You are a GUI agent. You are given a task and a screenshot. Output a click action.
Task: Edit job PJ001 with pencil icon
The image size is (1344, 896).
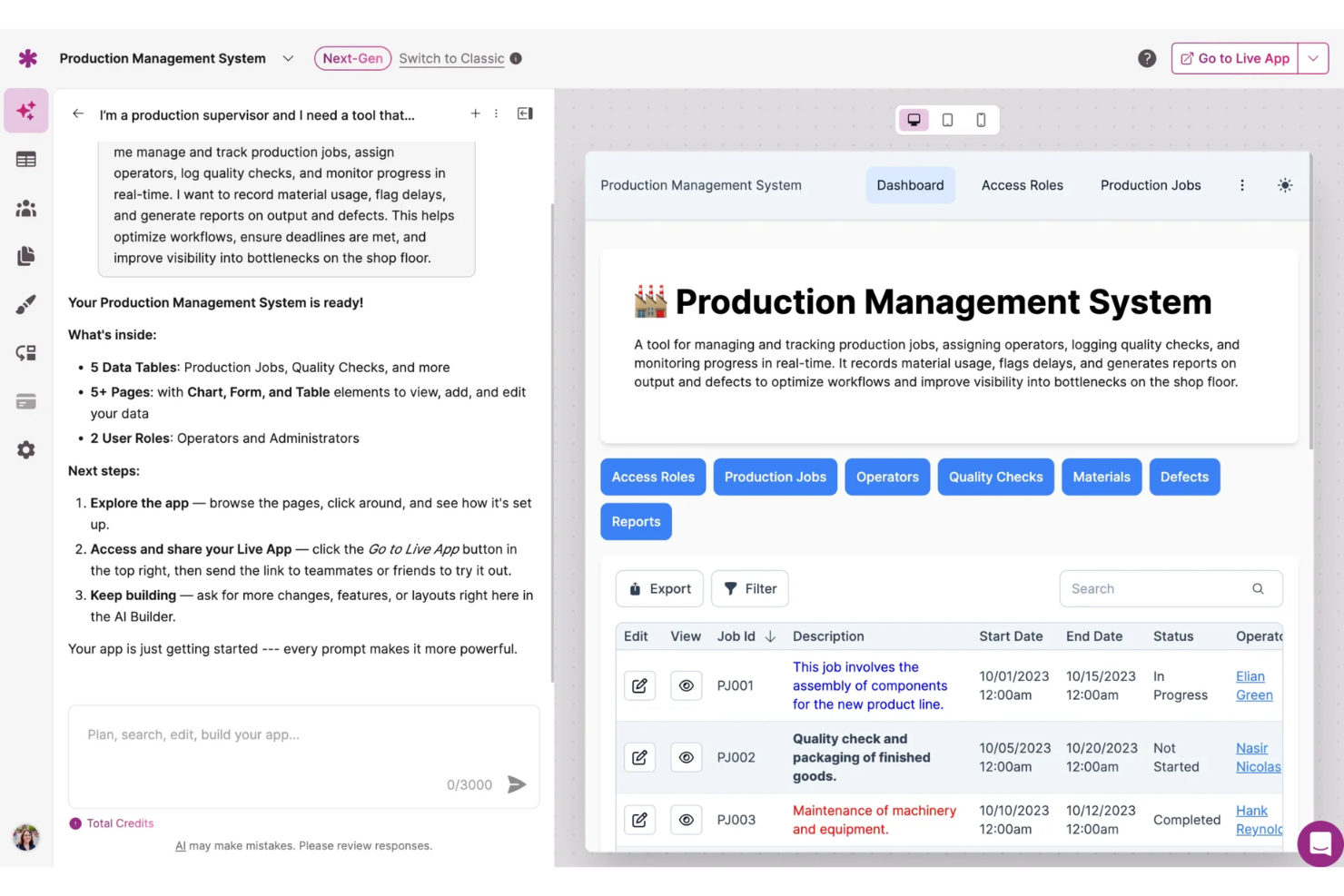coord(639,685)
